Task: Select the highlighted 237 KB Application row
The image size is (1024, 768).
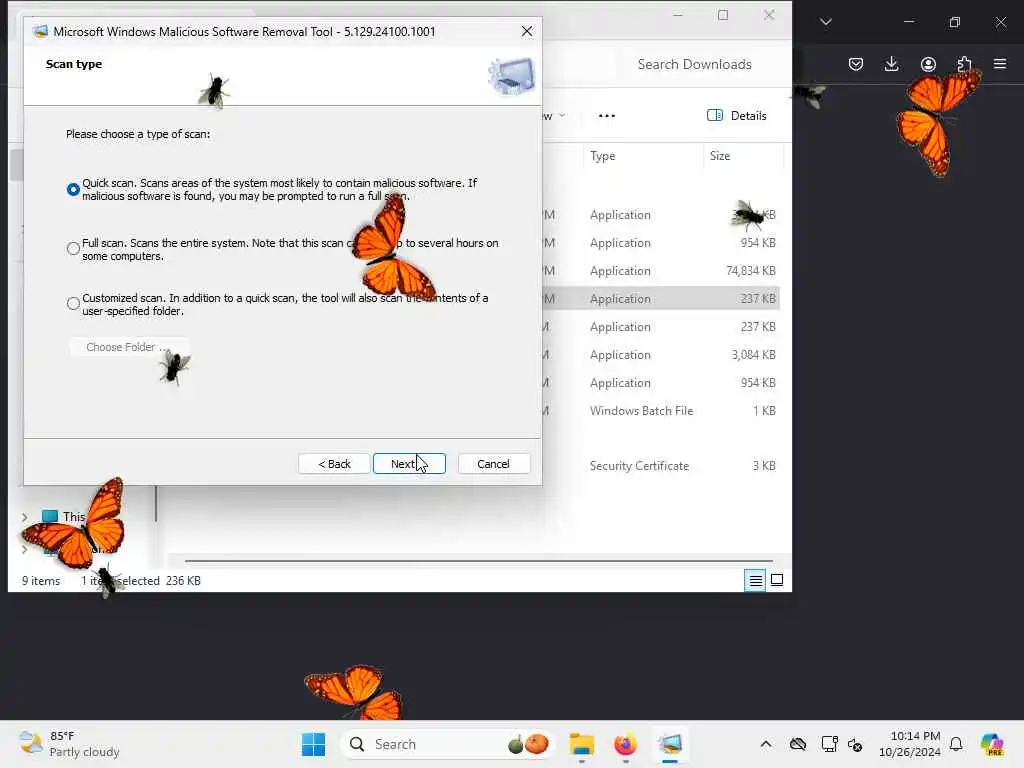Action: point(662,298)
